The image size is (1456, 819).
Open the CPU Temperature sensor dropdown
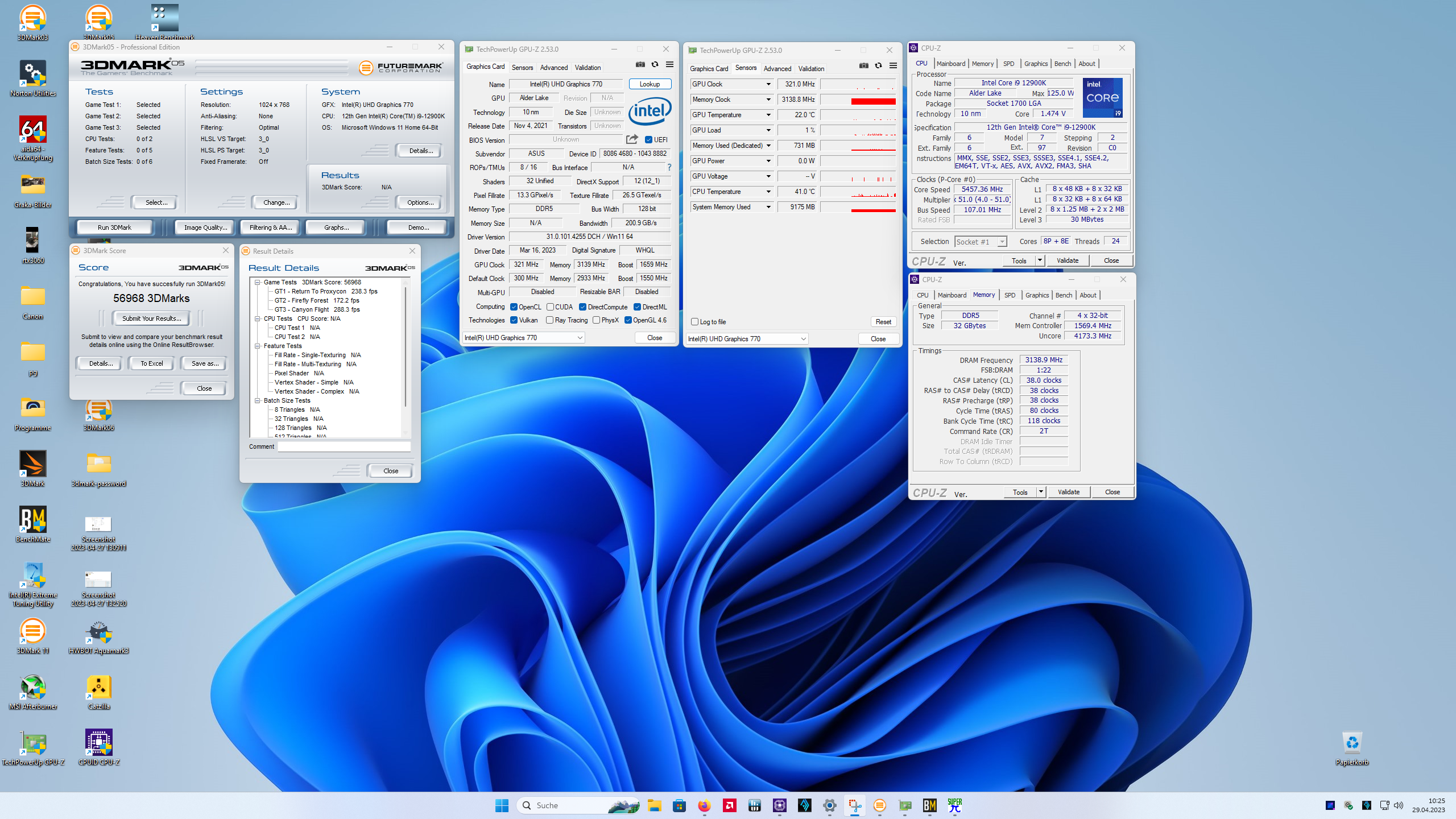click(768, 192)
